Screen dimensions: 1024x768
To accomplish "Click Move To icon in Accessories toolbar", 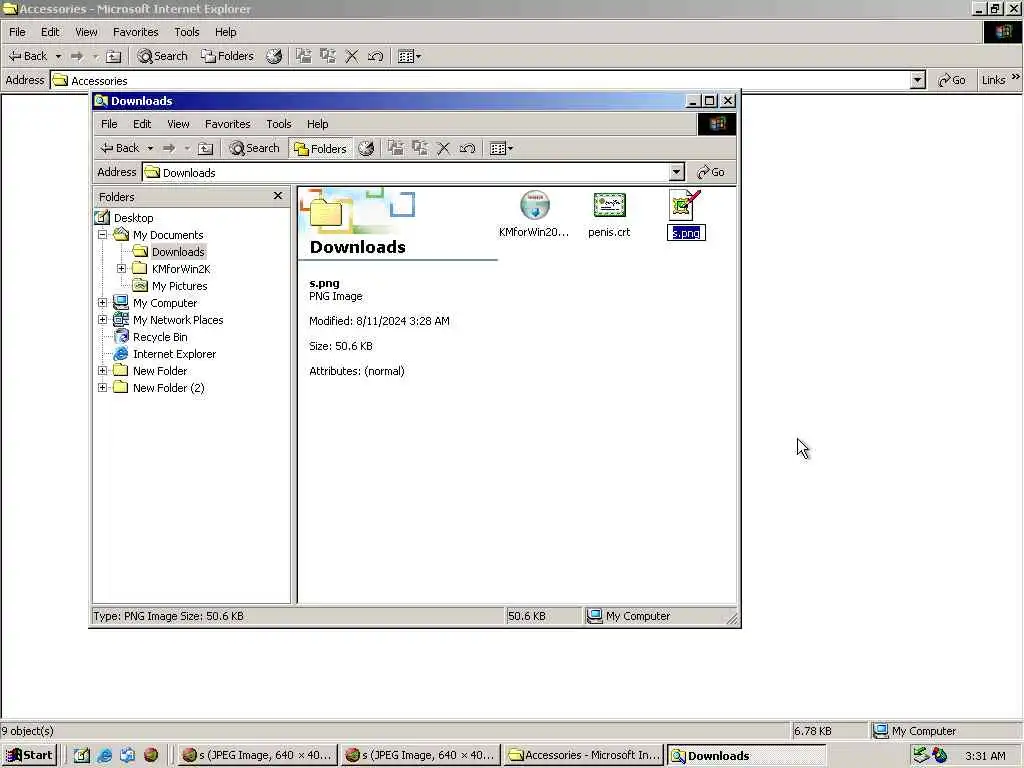I will (x=303, y=56).
